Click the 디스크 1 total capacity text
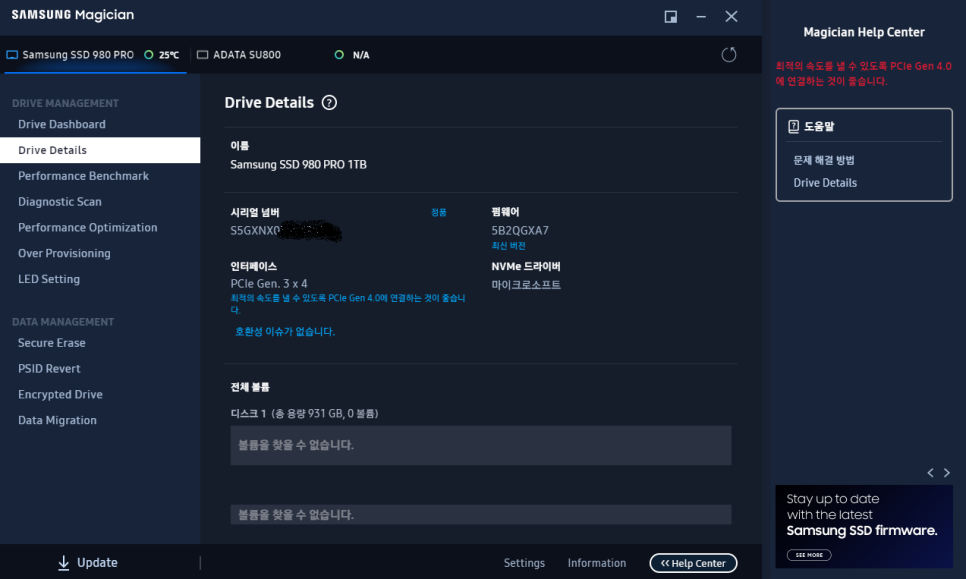This screenshot has height=579, width=966. pyautogui.click(x=304, y=413)
